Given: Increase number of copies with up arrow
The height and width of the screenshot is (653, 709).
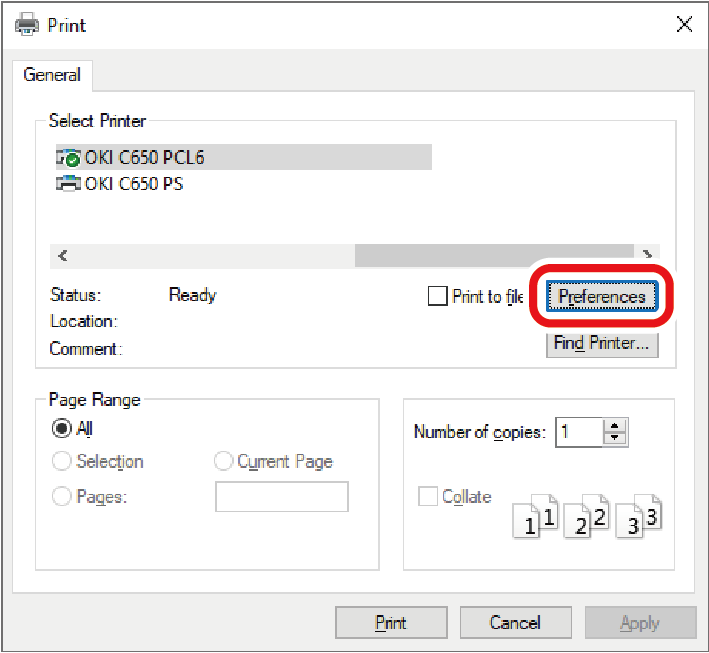Looking at the screenshot, I should tap(616, 426).
